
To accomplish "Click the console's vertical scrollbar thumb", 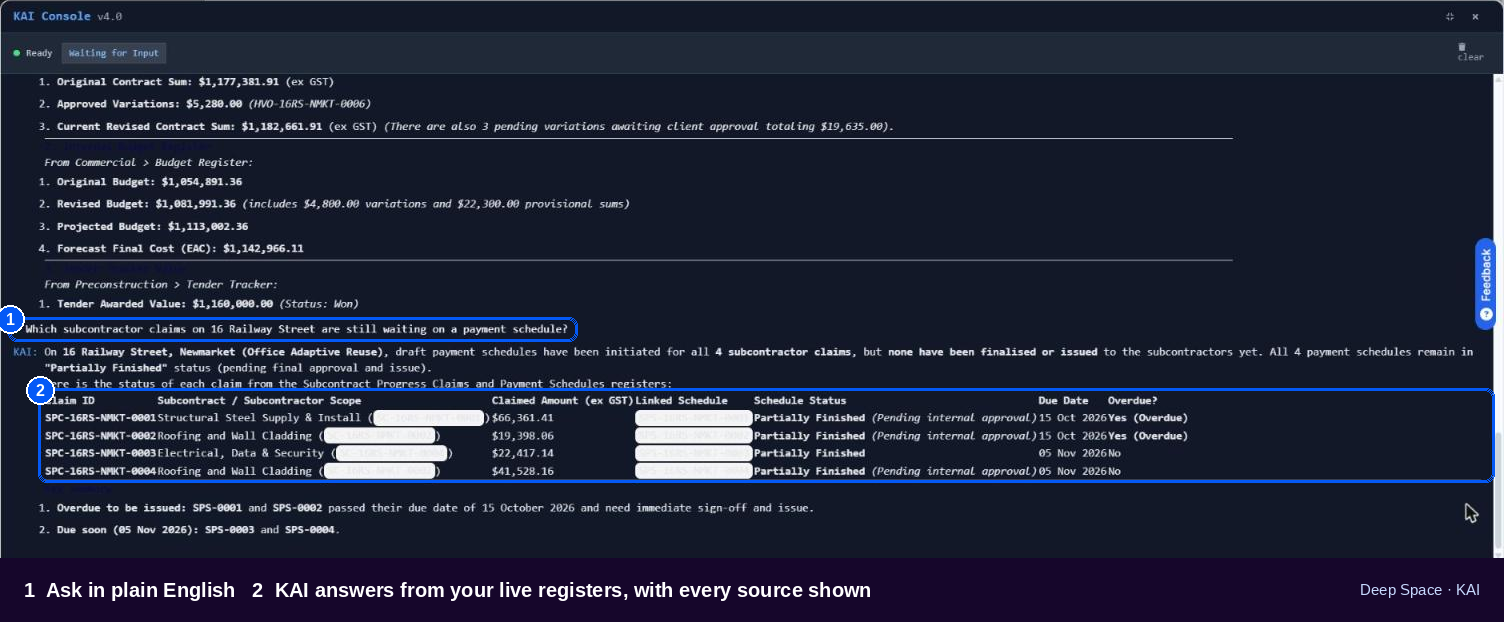I will (1498, 490).
